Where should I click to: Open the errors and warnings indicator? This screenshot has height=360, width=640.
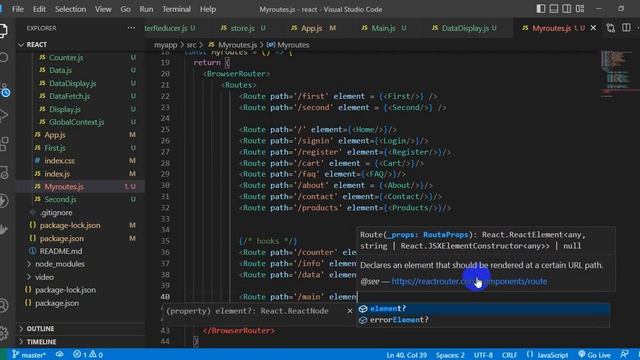[88, 355]
